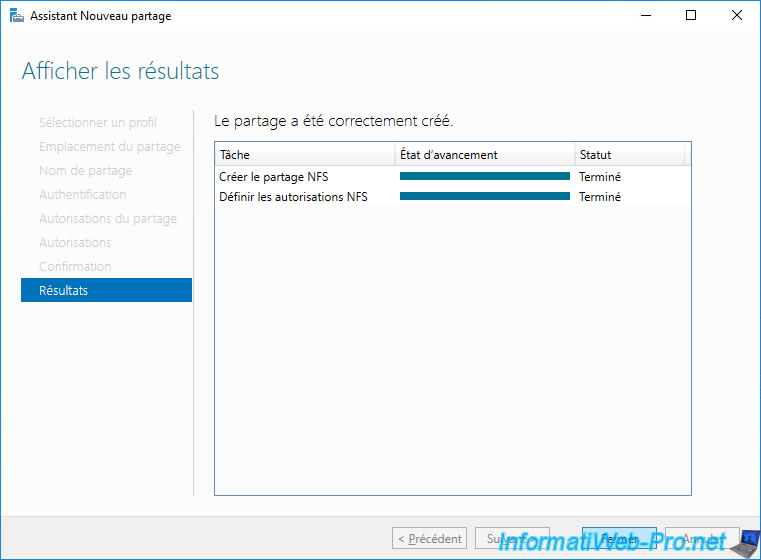
Task: Jump to the Nom de partage step
Action: coord(85,170)
